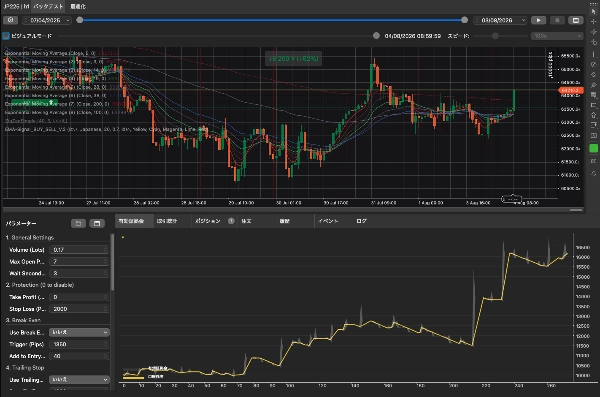
Task: Click the '4. Trailing Stop' heading
Action: (25, 368)
